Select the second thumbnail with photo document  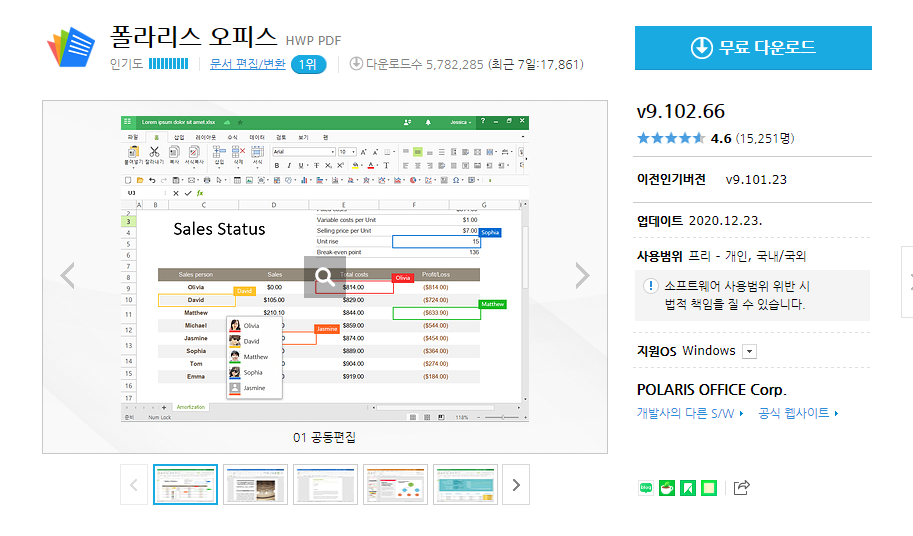point(255,484)
